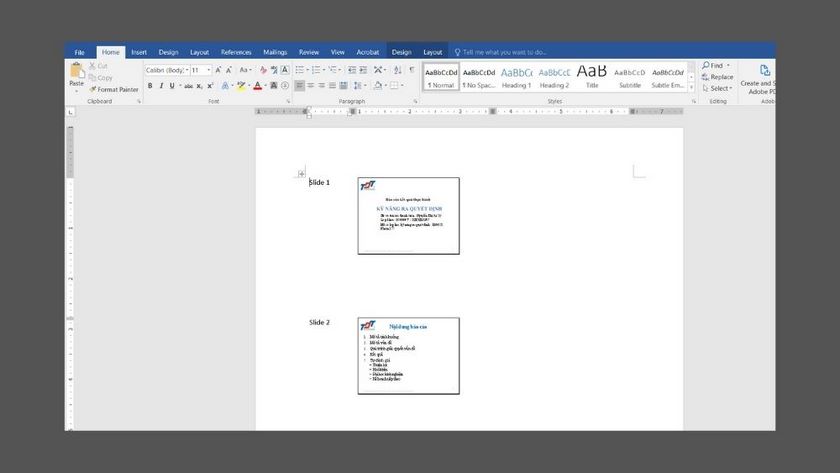Open the font name dropdown

[186, 70]
